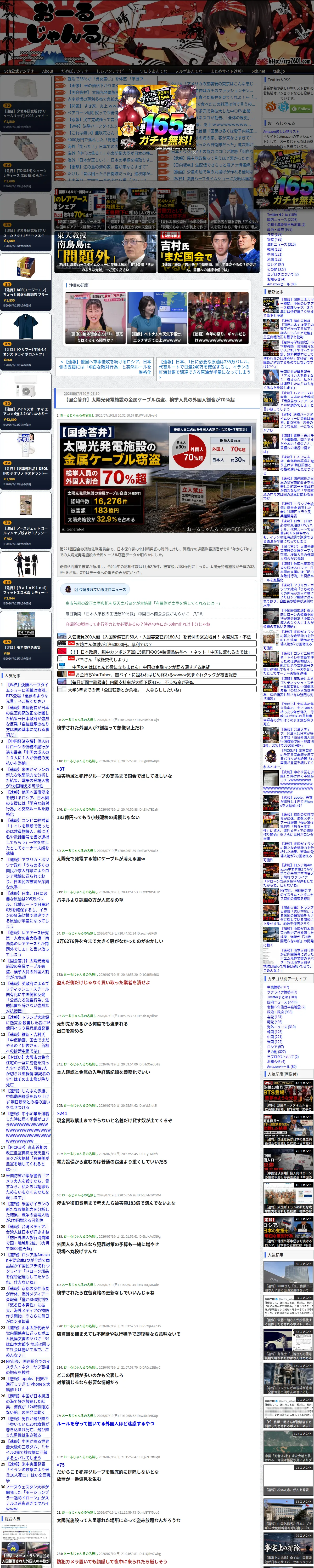314x1568 pixels.
Task: Open the talk.jp navigation link
Action: coord(279,71)
